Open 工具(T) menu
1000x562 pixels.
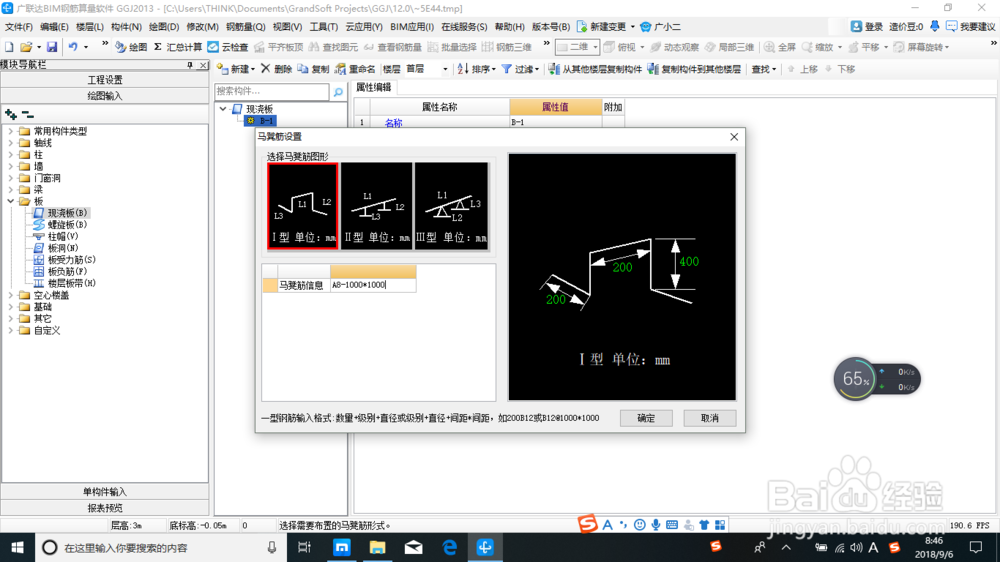click(x=323, y=27)
